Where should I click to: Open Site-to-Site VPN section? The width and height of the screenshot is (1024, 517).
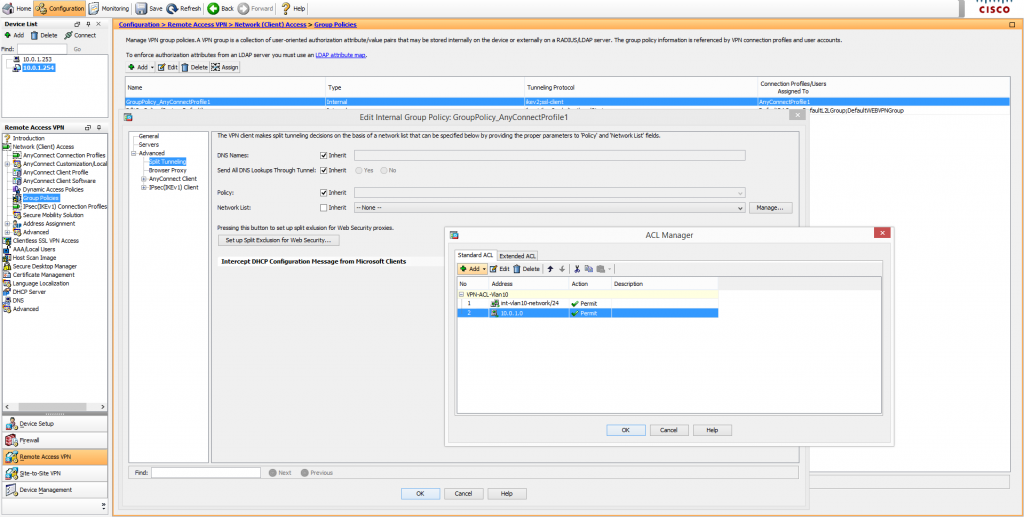point(55,473)
